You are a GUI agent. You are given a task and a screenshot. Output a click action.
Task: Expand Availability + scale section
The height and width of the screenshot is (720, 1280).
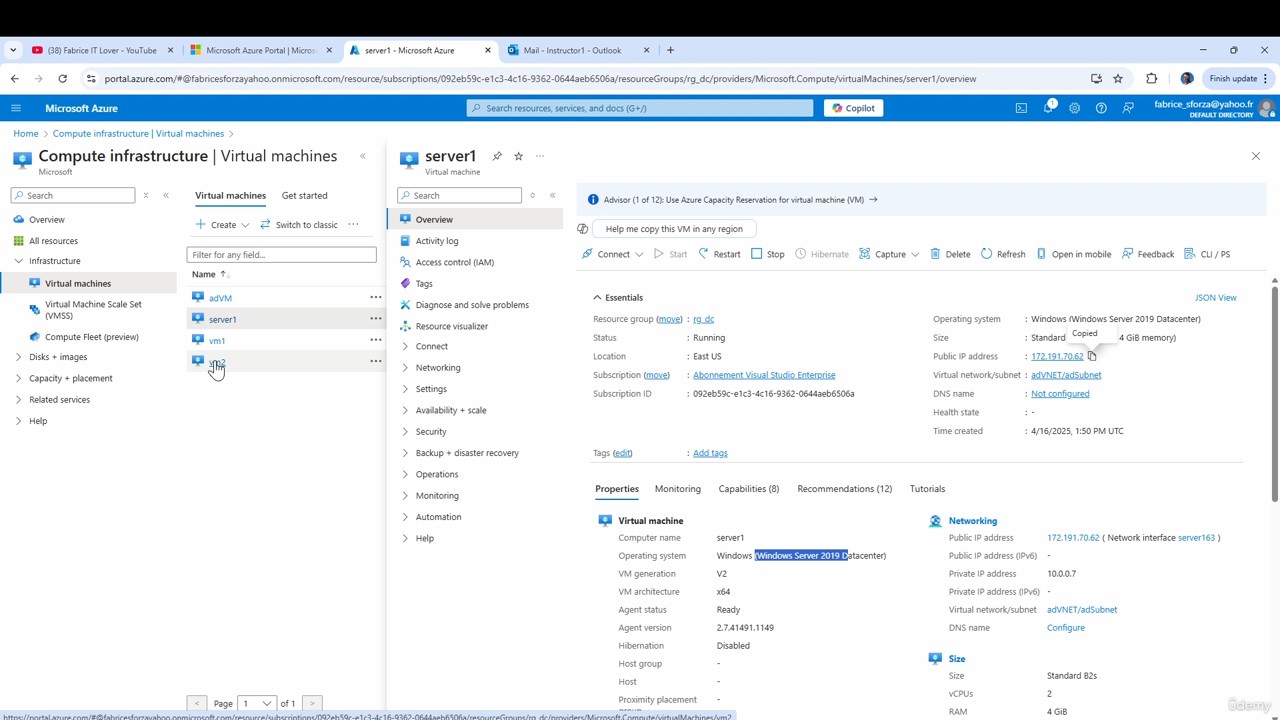tap(451, 410)
